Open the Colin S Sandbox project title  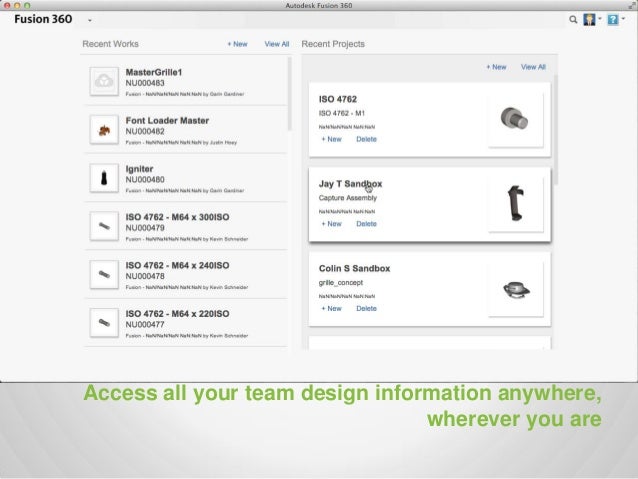tap(354, 269)
